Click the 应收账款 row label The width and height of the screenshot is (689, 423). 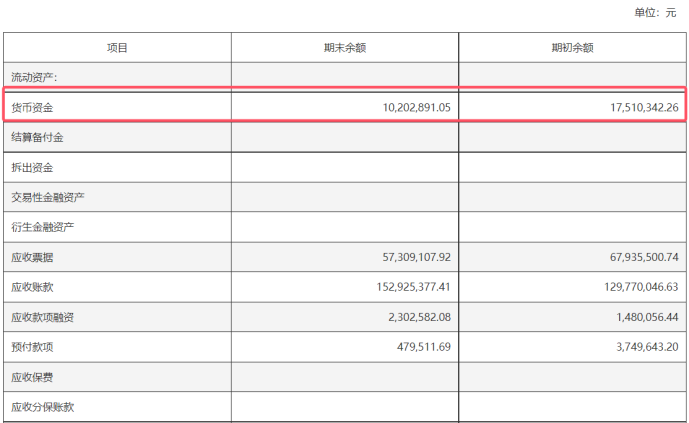[x=31, y=287]
